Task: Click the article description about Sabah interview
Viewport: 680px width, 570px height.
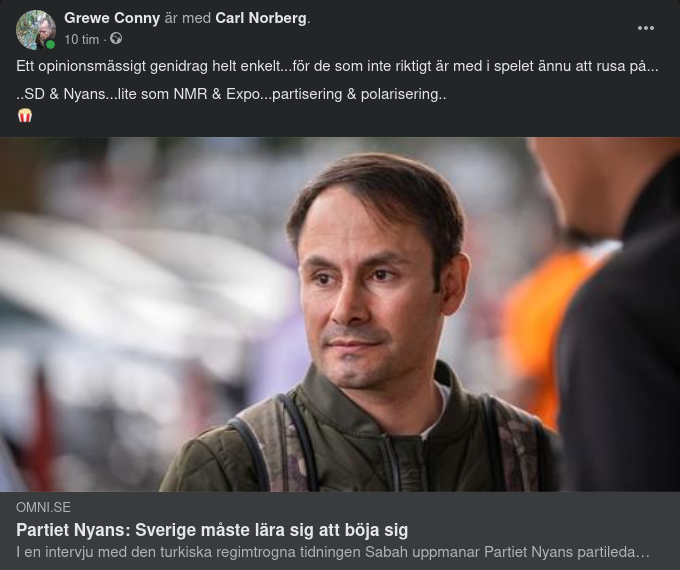Action: click(x=333, y=552)
